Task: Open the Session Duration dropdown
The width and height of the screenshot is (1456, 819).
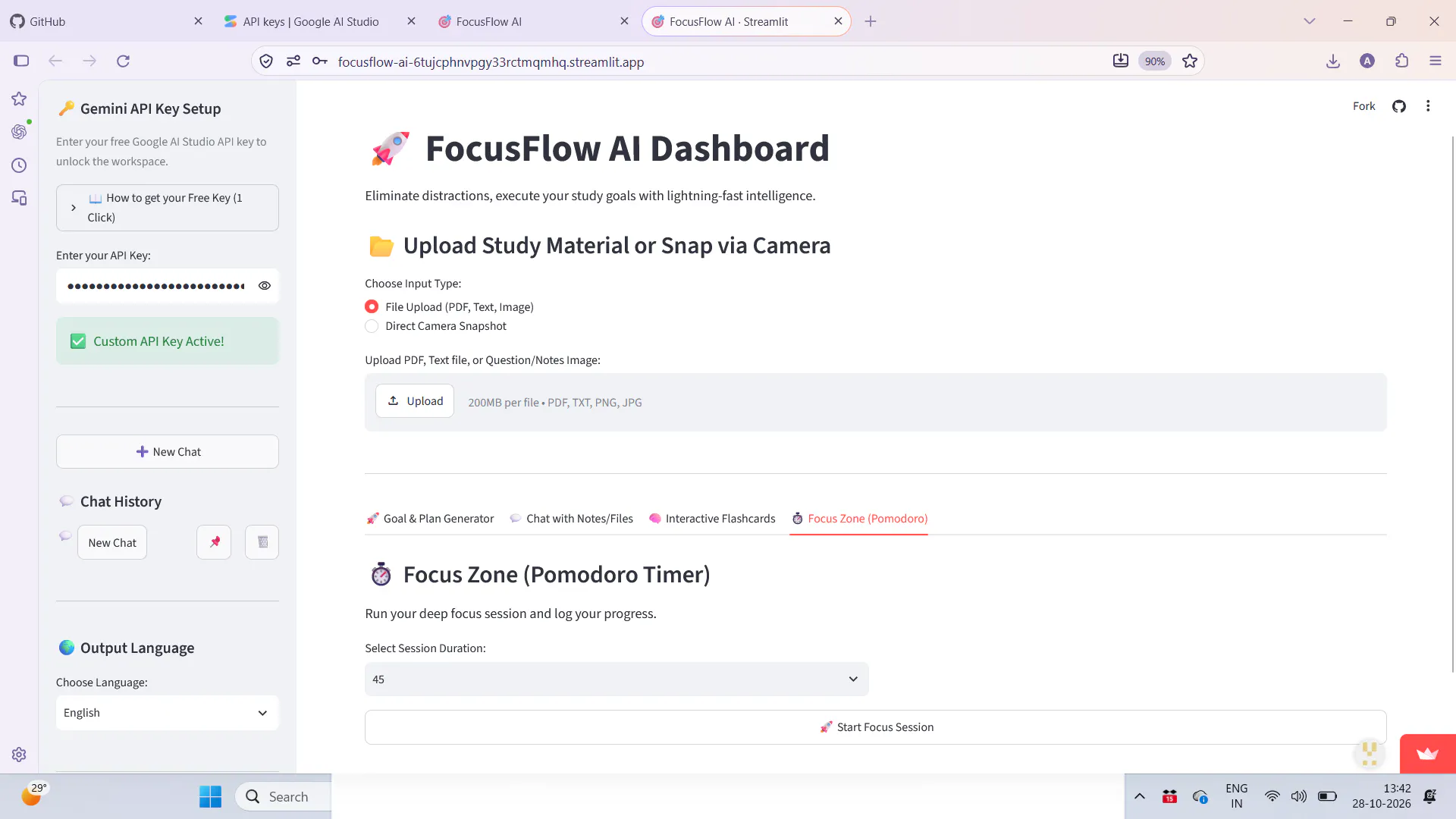Action: [x=617, y=679]
